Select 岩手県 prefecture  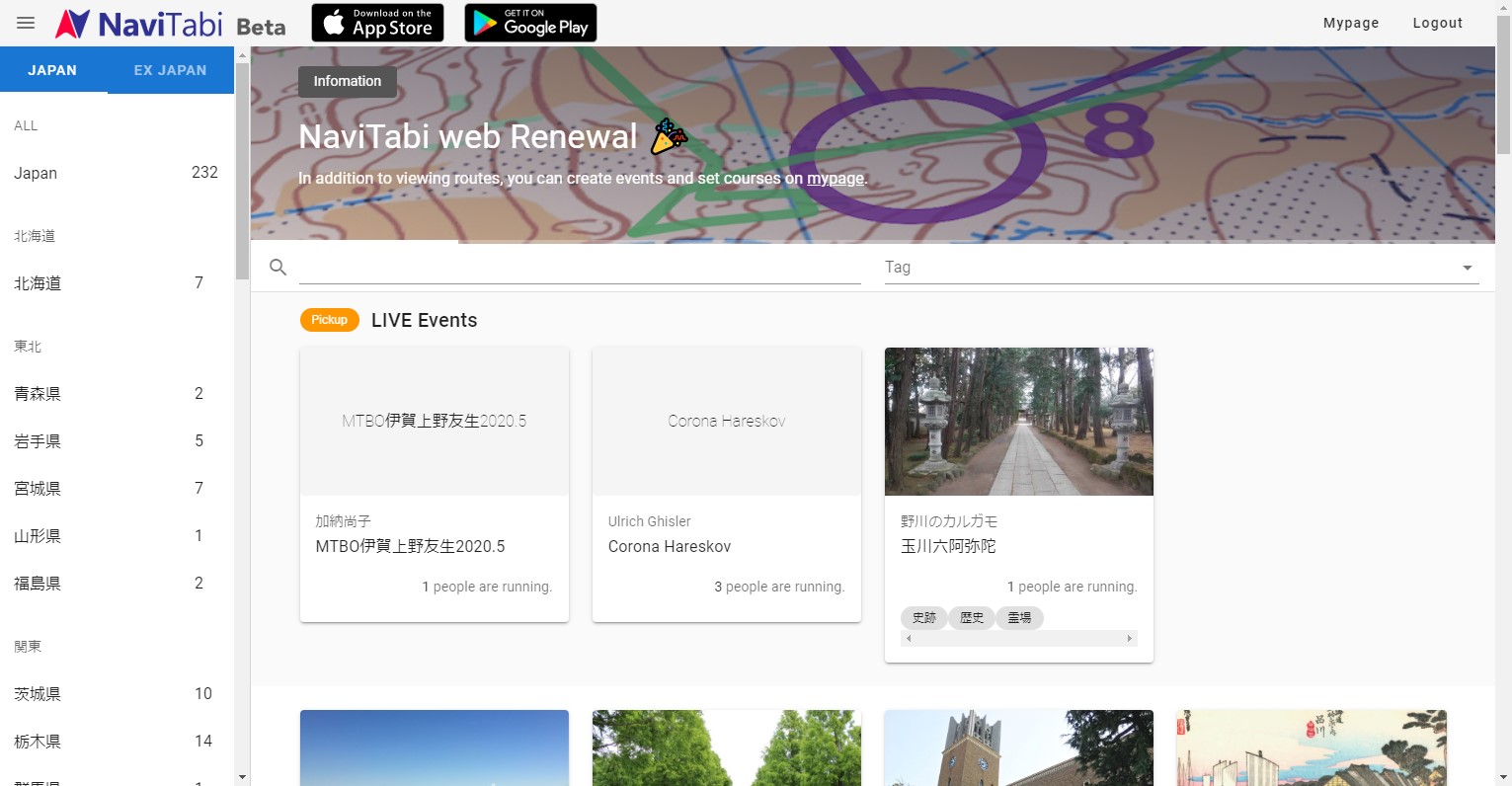pyautogui.click(x=117, y=441)
